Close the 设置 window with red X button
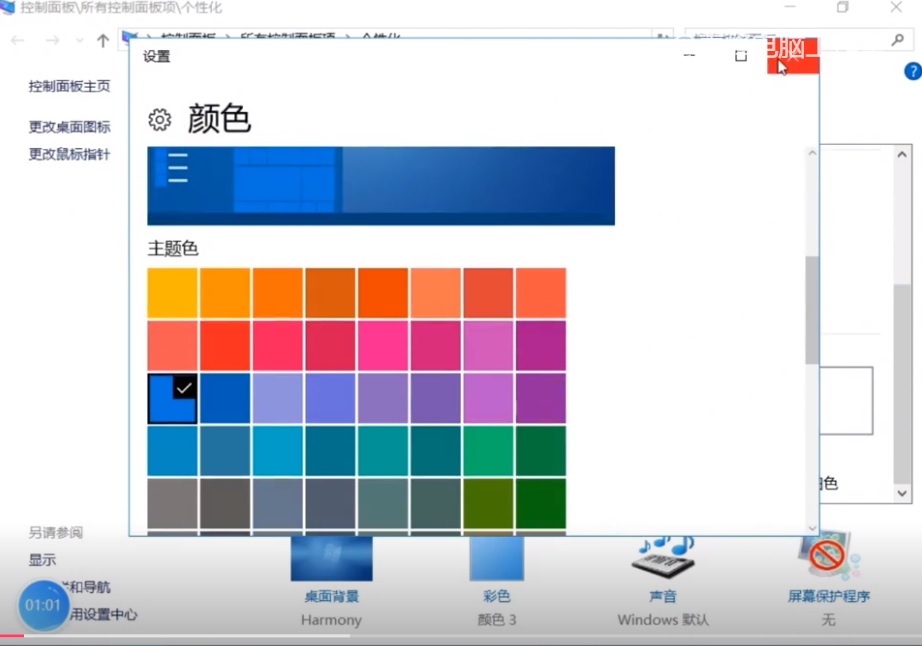This screenshot has height=646, width=922. (793, 56)
